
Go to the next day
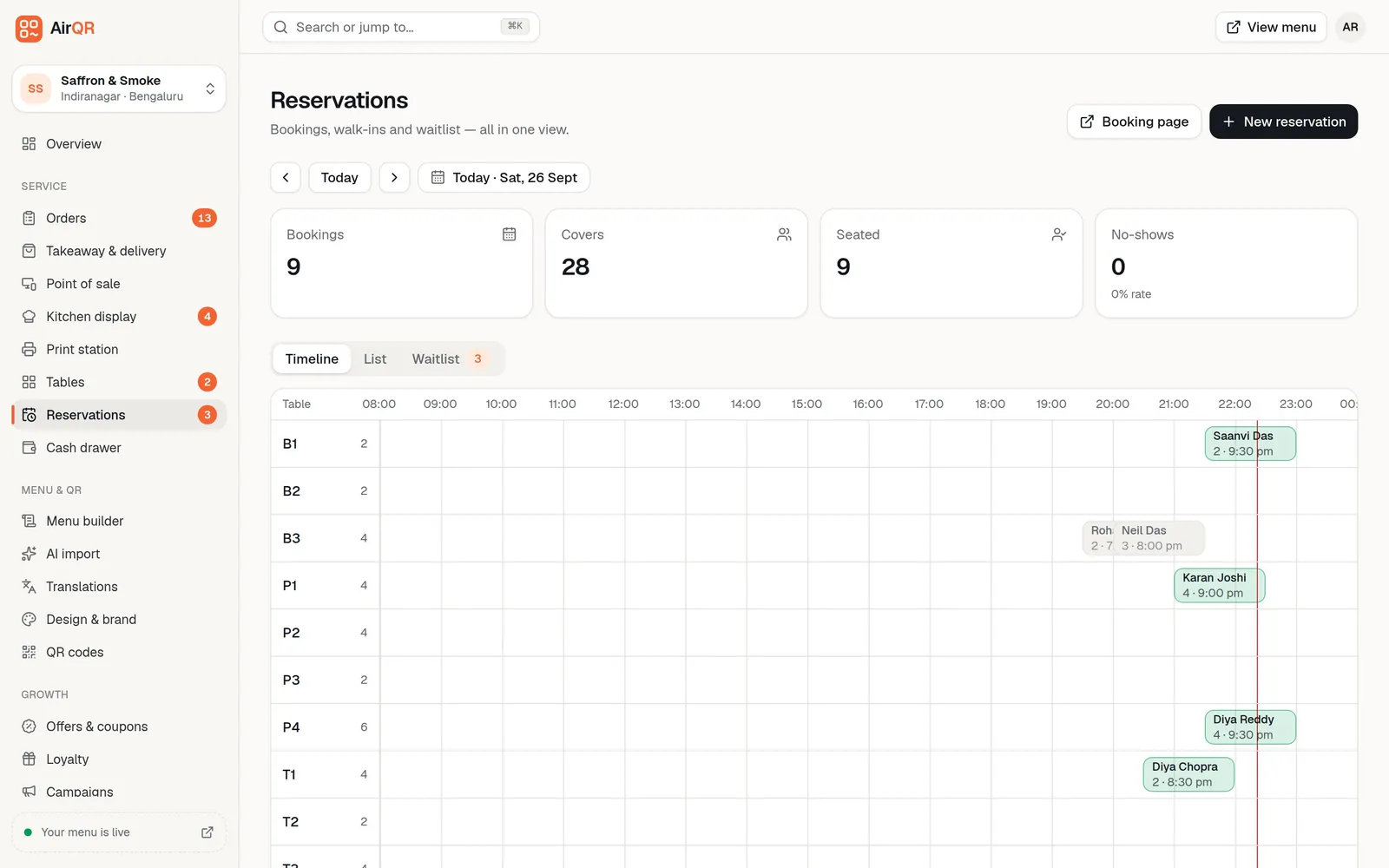[394, 178]
